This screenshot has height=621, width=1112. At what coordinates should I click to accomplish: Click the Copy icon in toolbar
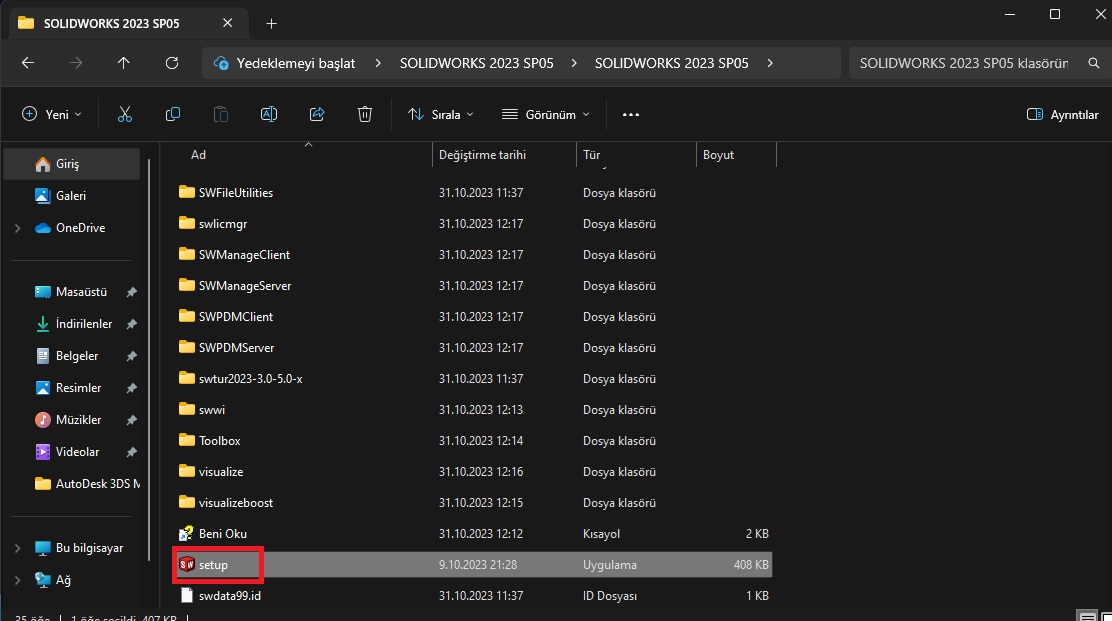pos(173,115)
